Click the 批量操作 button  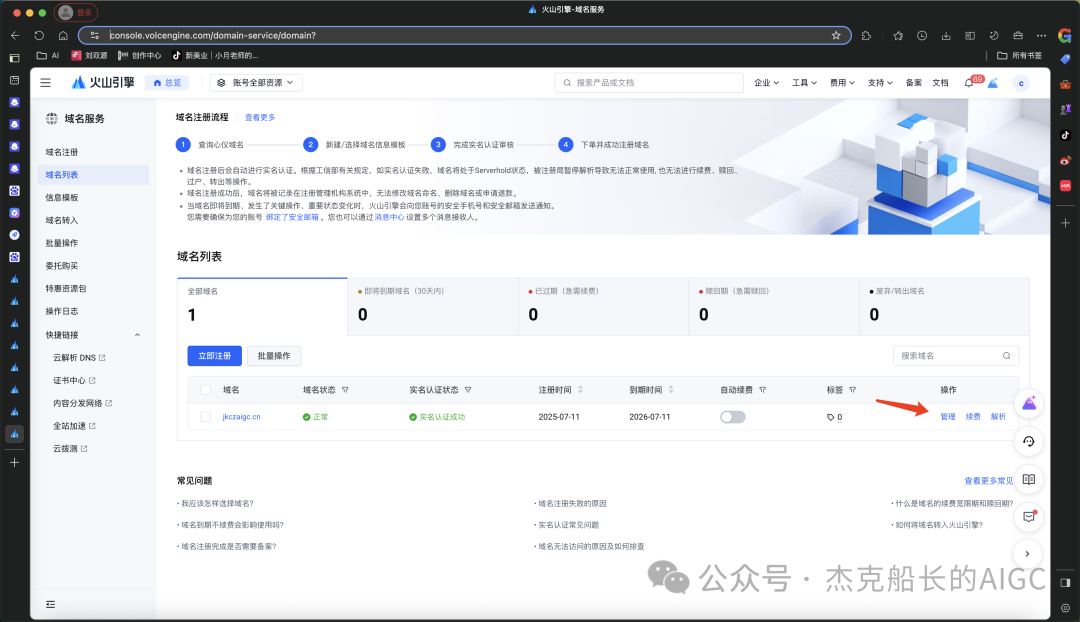(x=274, y=356)
